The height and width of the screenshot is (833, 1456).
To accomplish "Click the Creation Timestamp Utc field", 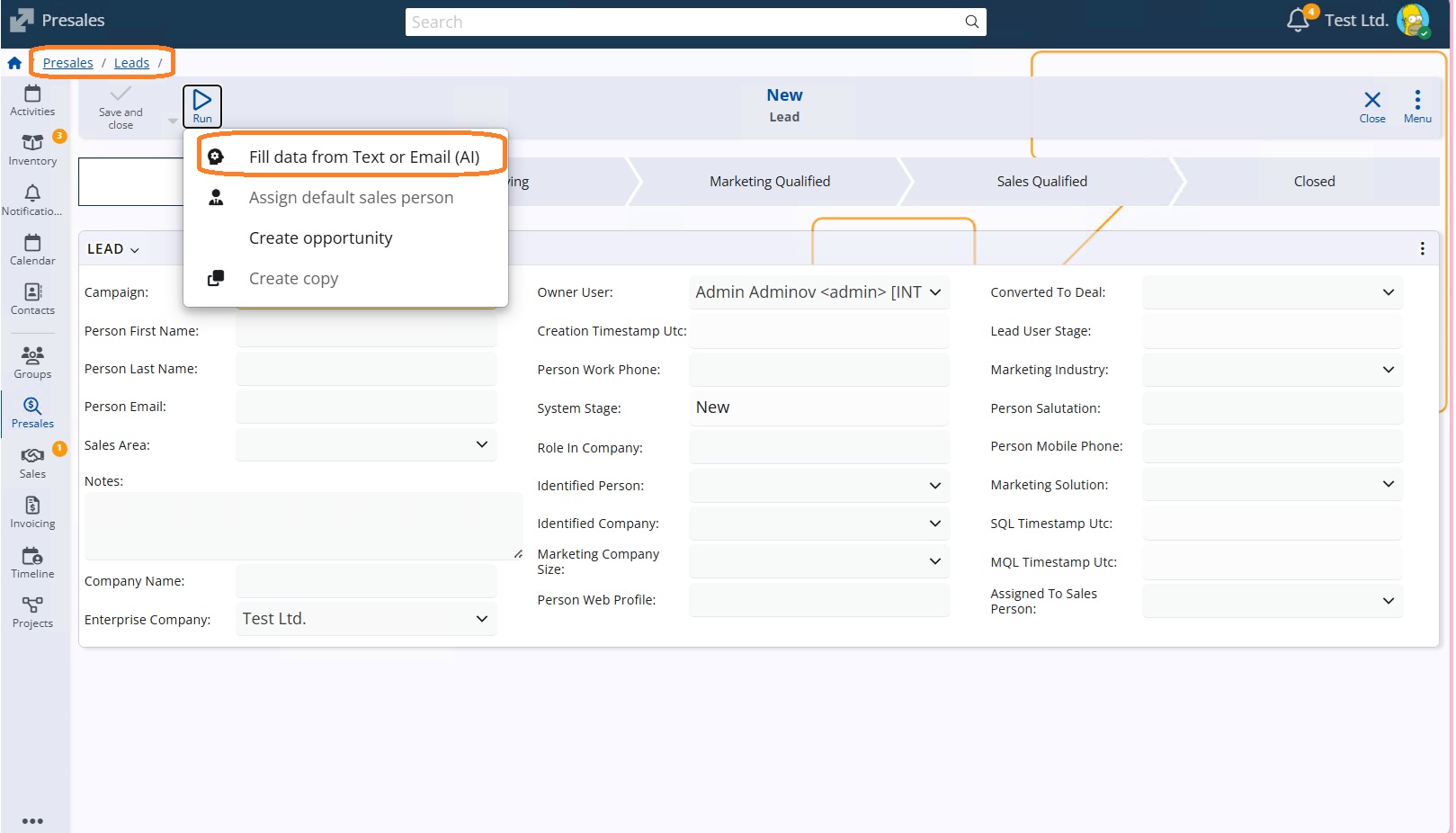I will (819, 330).
